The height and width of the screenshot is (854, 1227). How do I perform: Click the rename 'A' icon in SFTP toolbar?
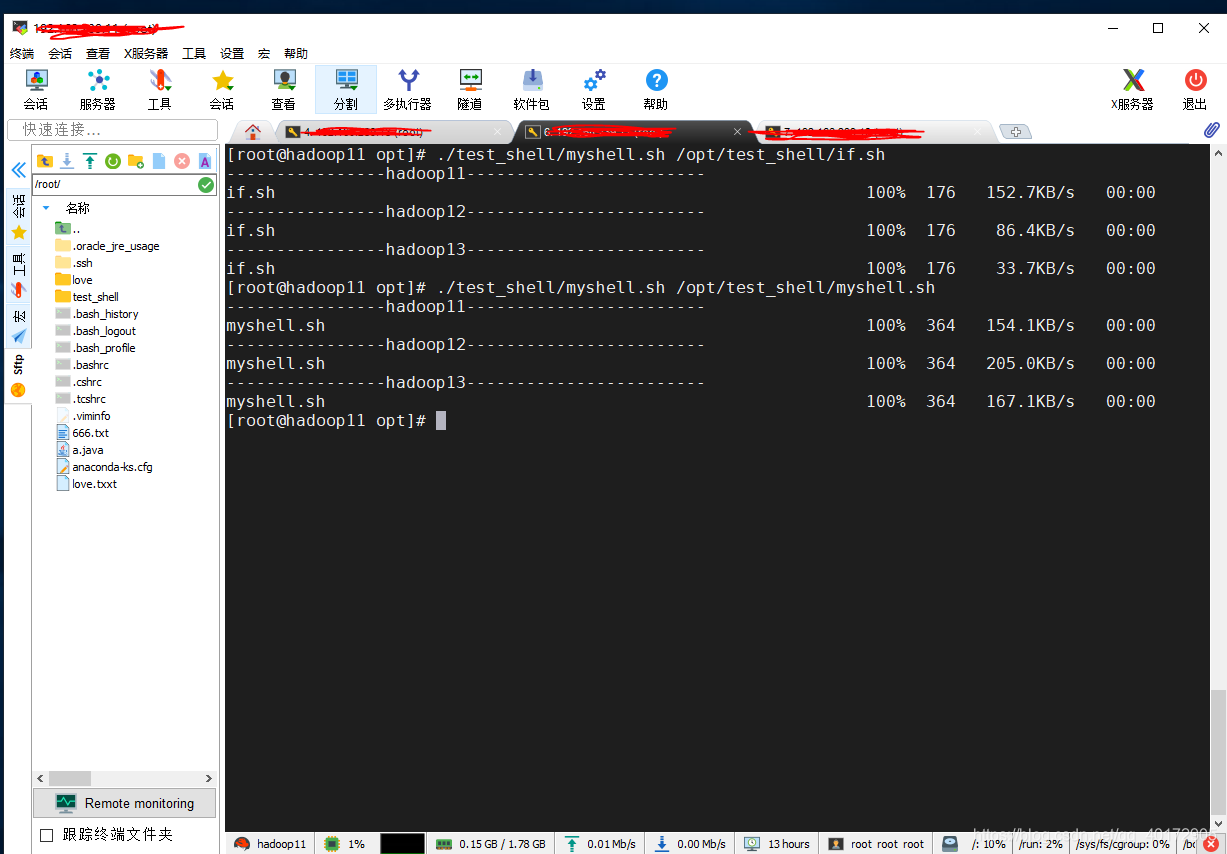click(205, 161)
